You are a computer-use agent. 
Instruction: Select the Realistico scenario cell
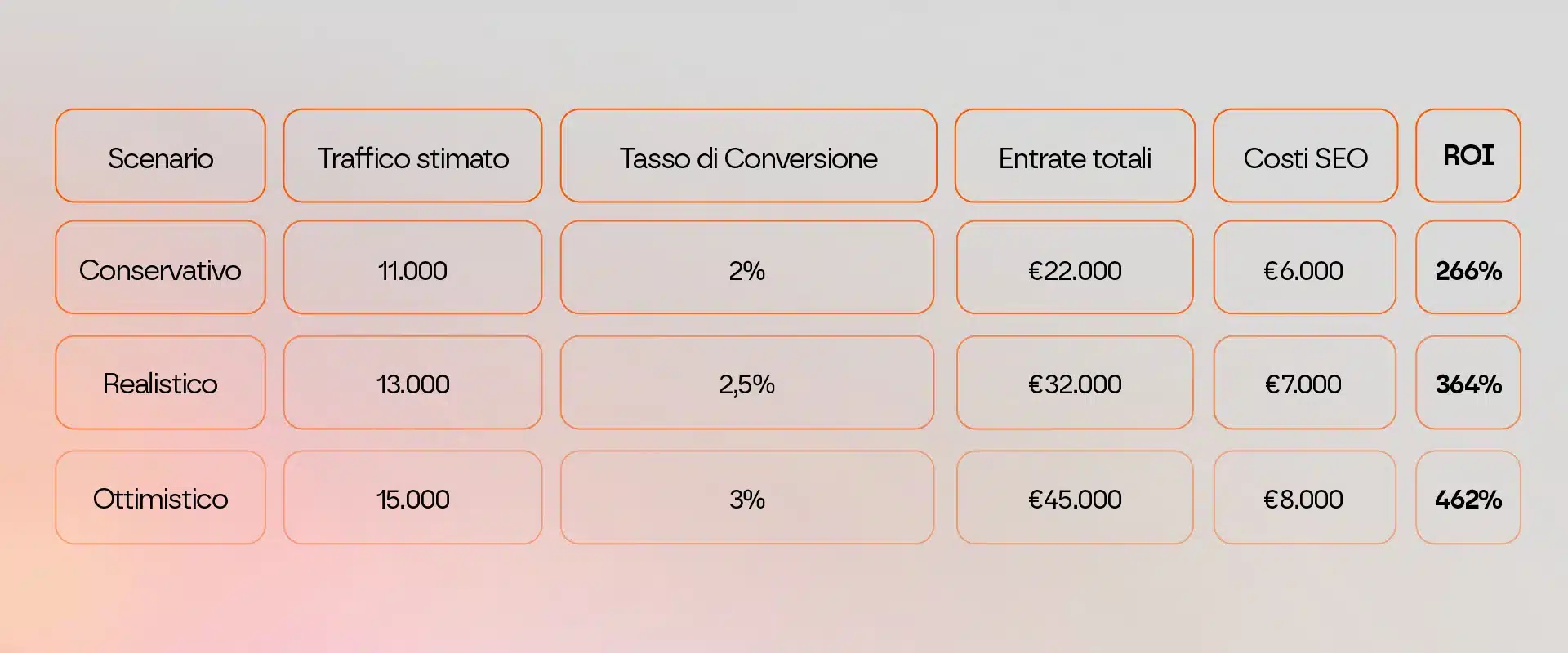click(x=160, y=383)
